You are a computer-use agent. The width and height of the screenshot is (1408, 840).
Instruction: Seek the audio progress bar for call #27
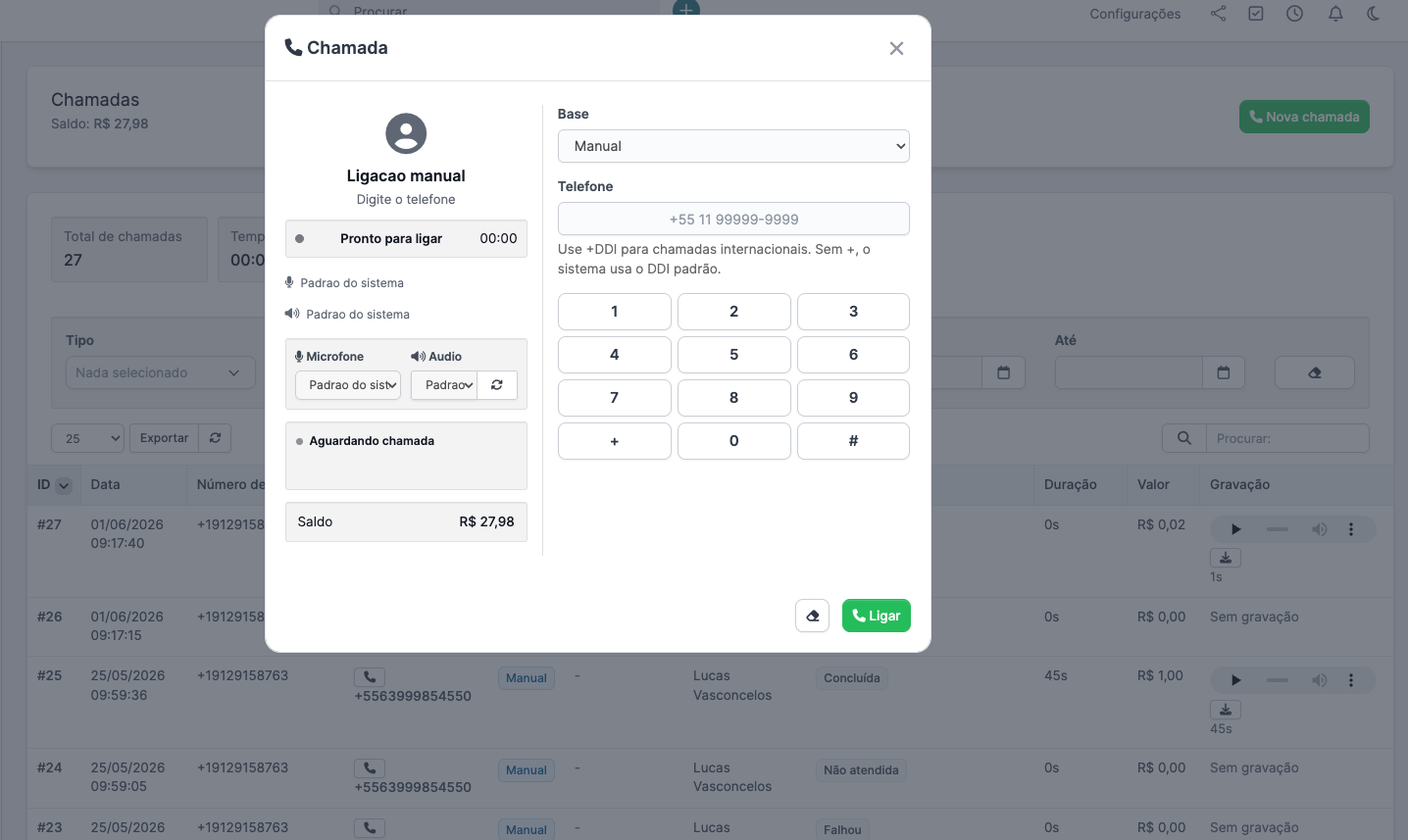tap(1278, 529)
